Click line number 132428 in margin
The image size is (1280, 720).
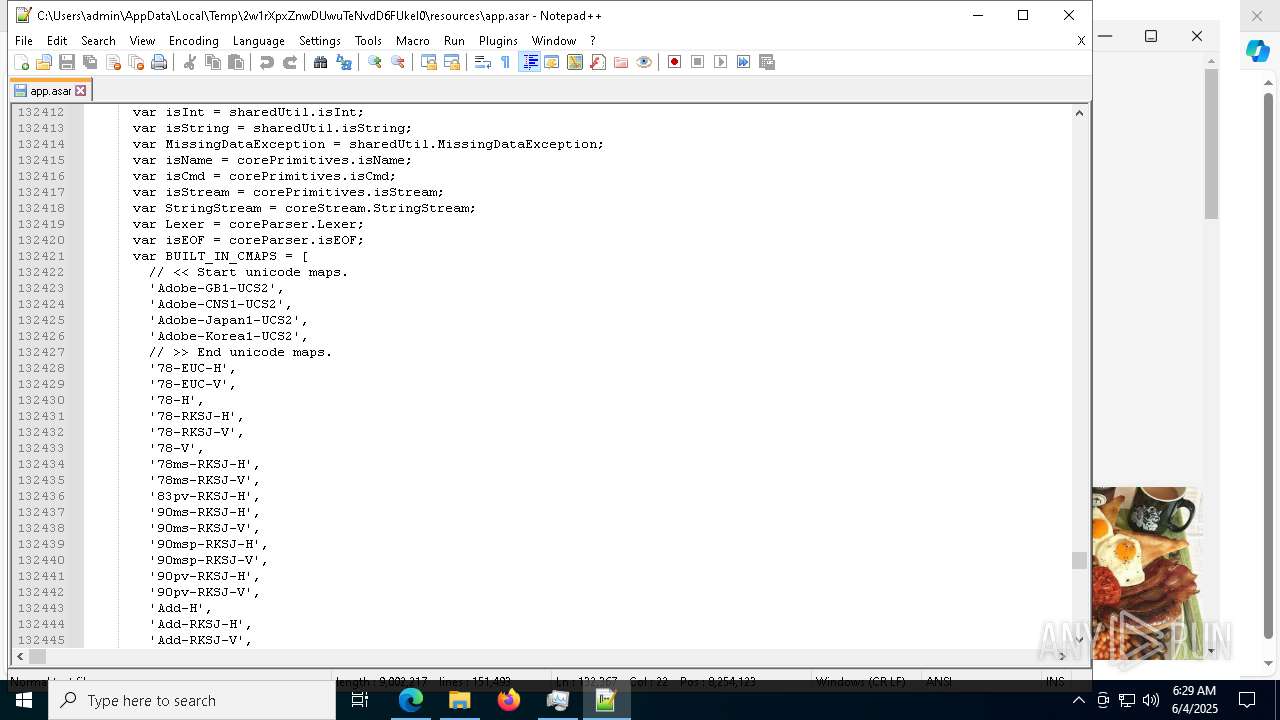pos(41,368)
